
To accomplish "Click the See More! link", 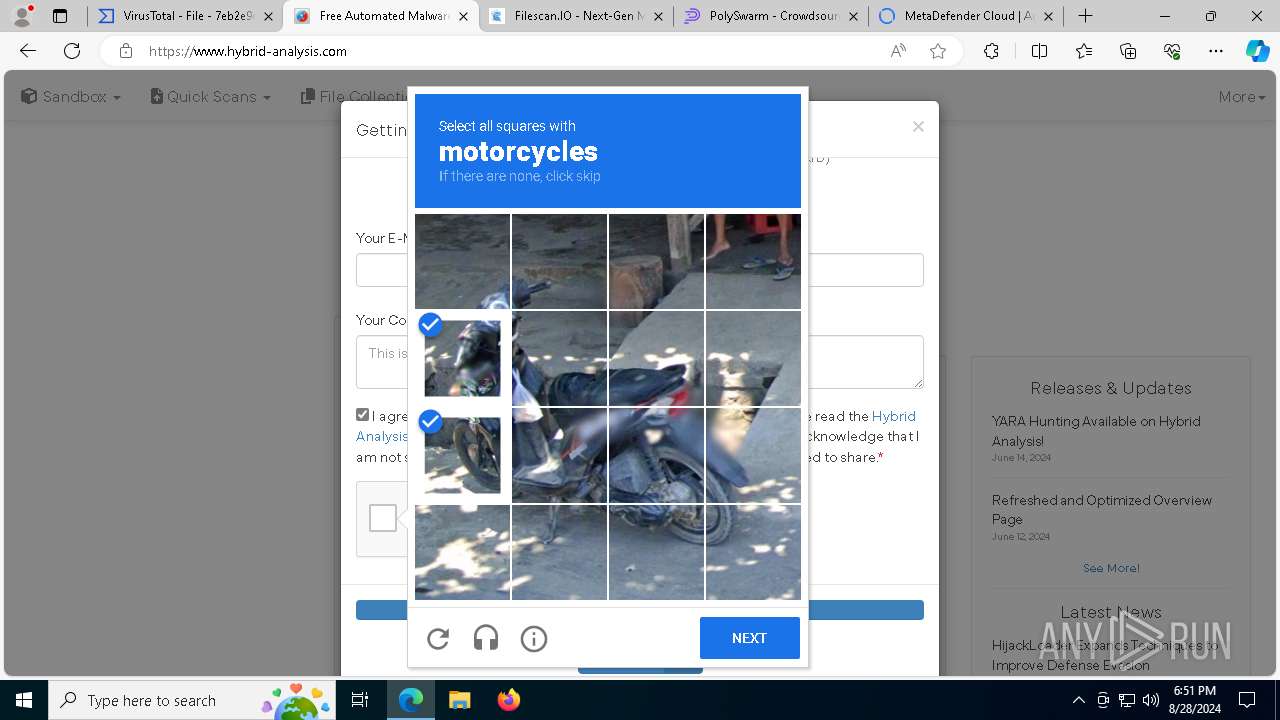I will (x=1111, y=568).
